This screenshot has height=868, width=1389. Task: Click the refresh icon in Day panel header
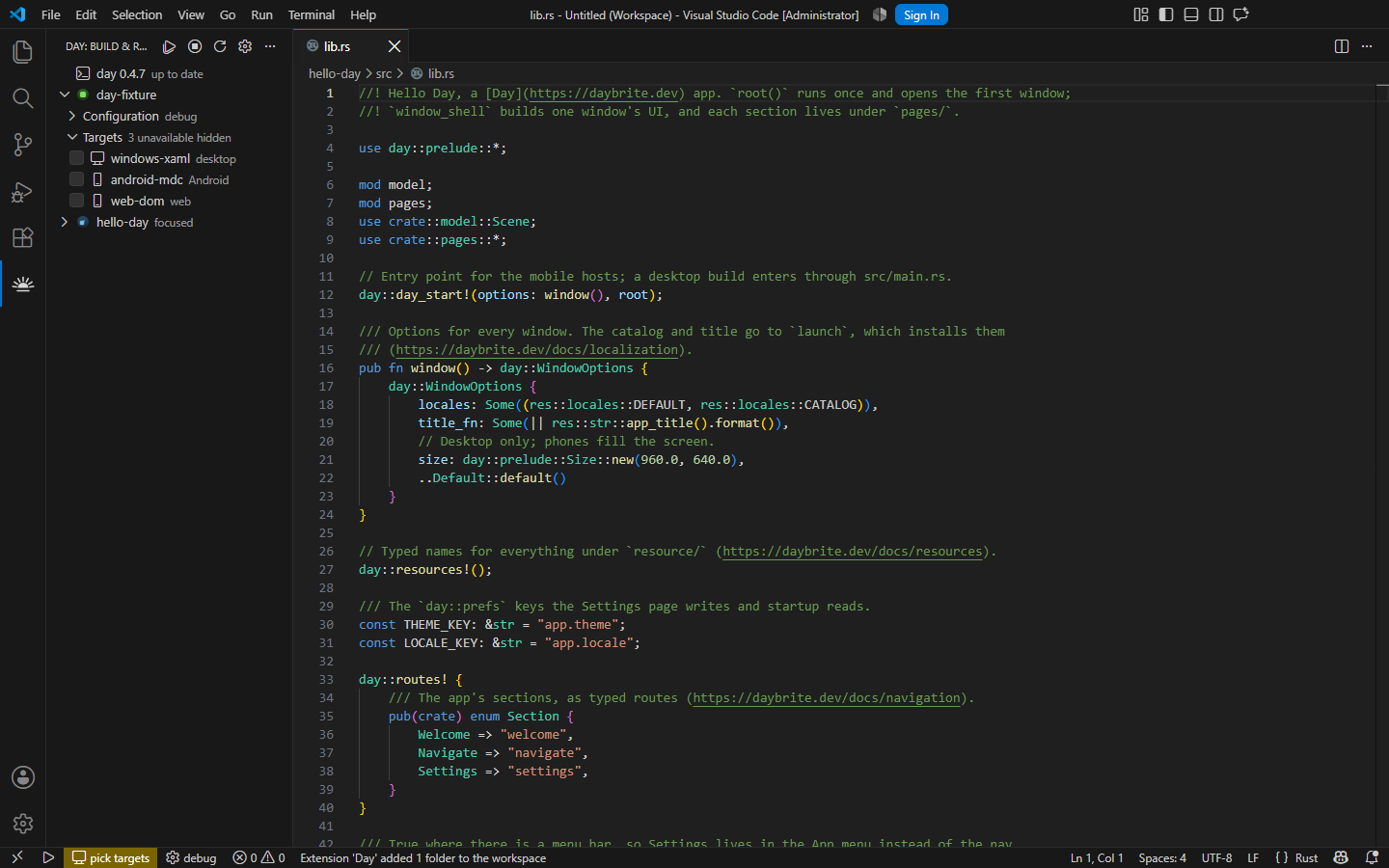220,46
